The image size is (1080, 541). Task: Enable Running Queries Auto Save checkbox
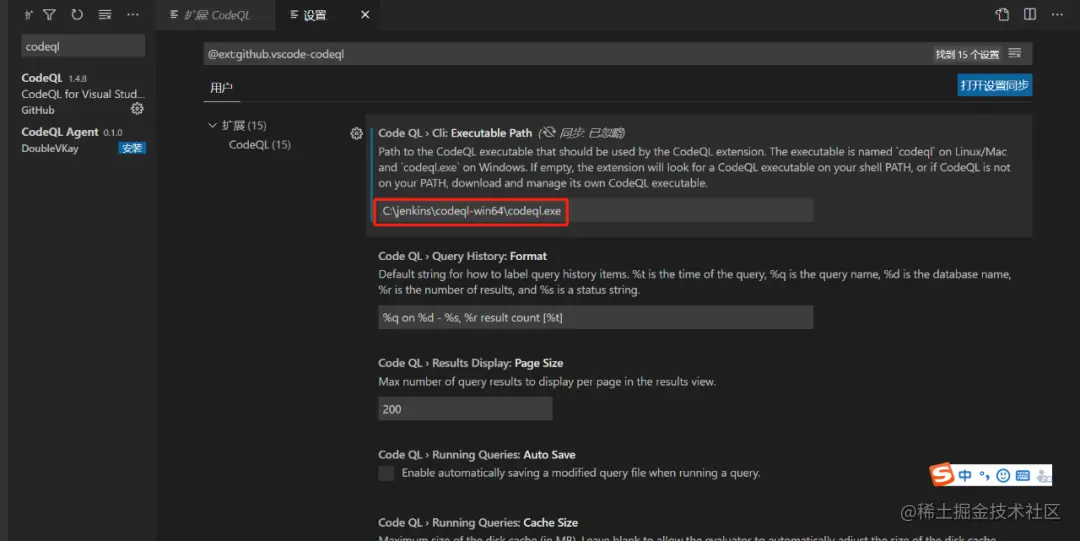coord(386,473)
